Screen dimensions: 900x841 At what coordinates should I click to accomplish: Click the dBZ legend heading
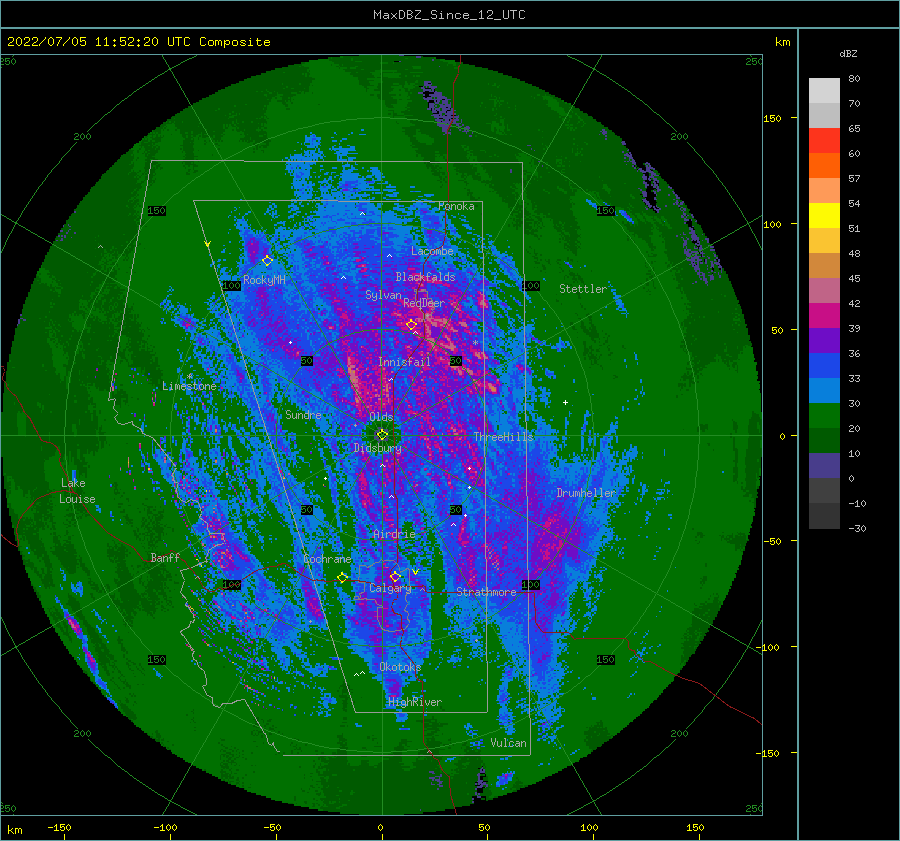click(x=848, y=54)
